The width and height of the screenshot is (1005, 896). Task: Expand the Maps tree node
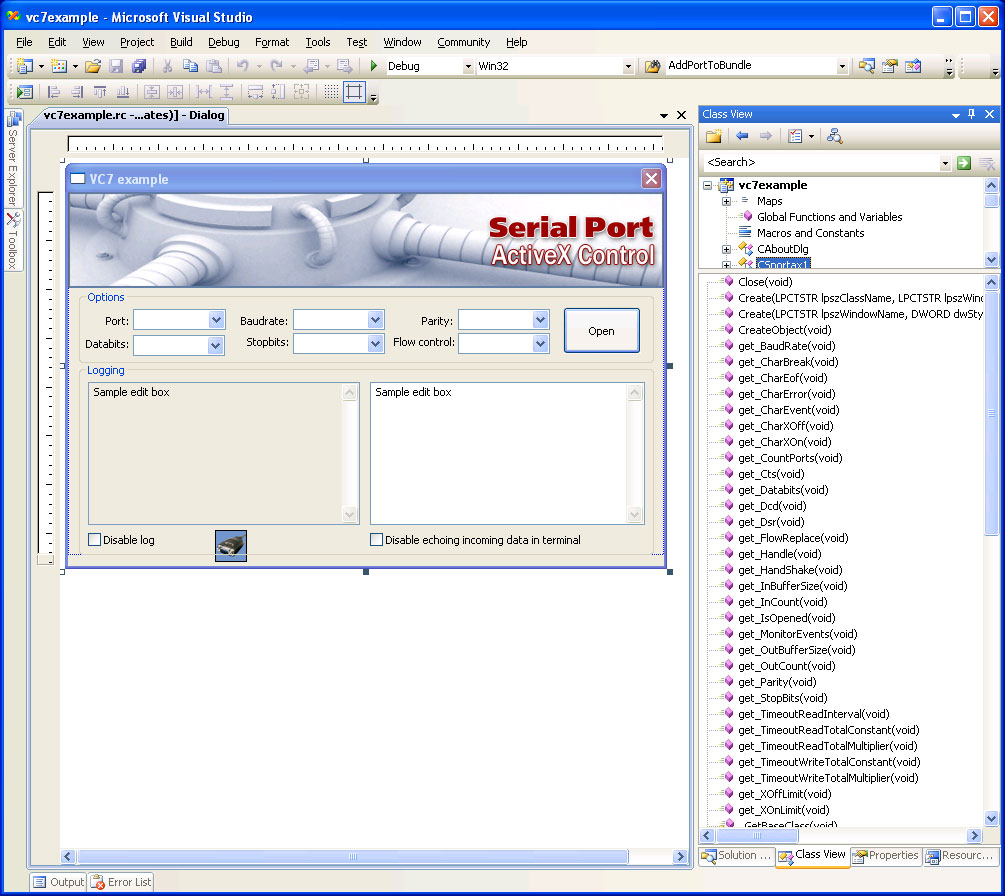coord(726,201)
